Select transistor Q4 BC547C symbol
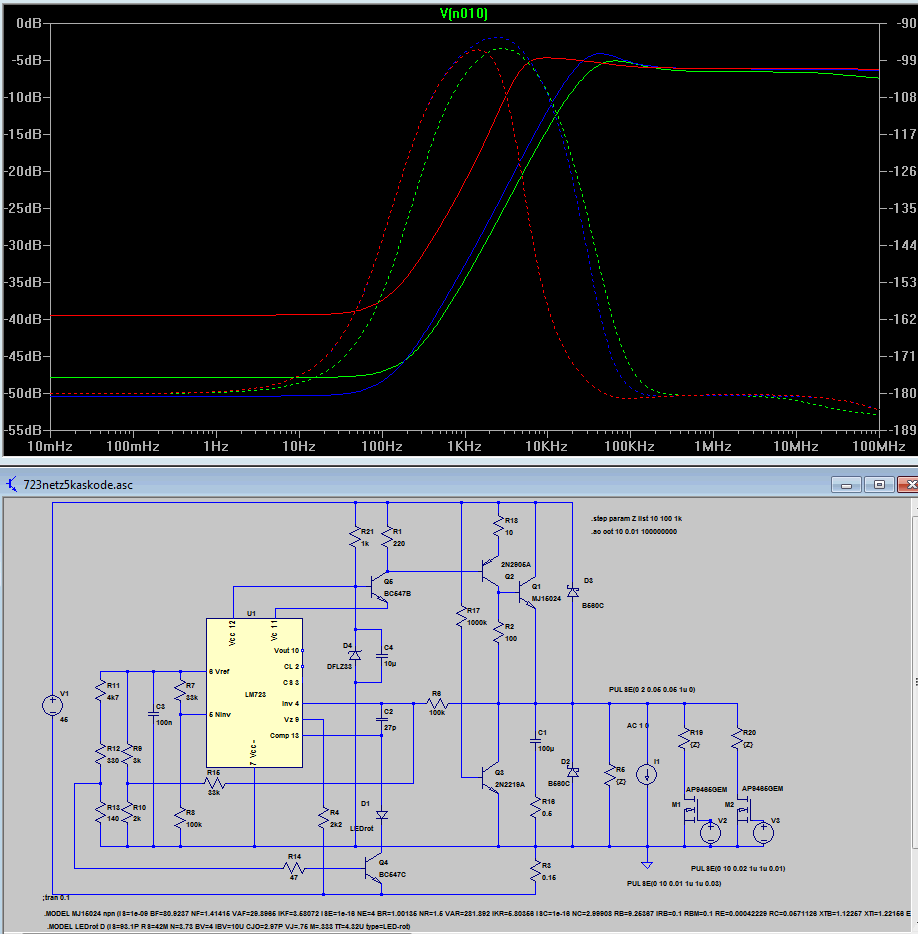Image resolution: width=918 pixels, height=934 pixels. [x=374, y=869]
